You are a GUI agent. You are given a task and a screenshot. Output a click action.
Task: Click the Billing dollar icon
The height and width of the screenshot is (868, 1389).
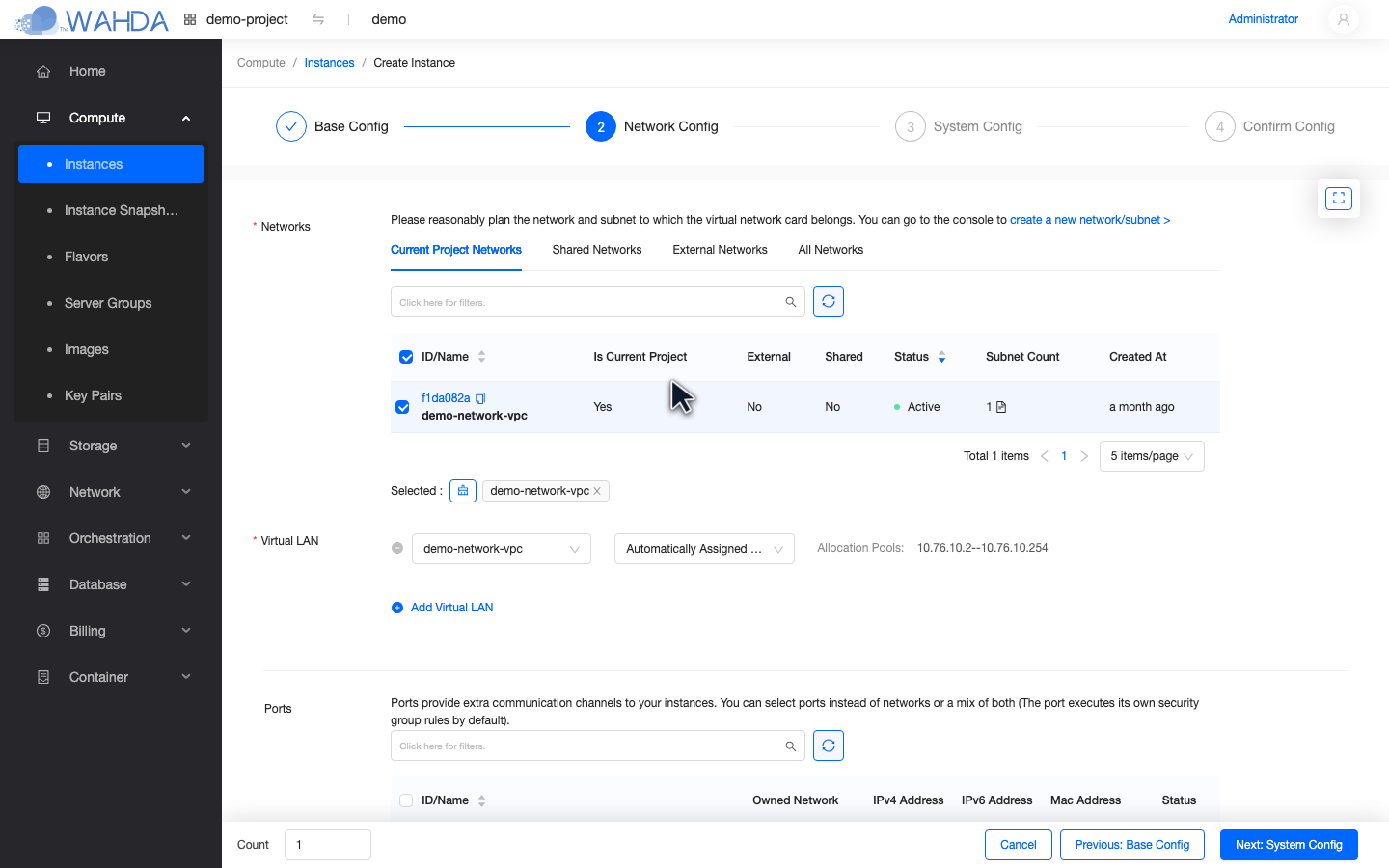pyautogui.click(x=43, y=631)
